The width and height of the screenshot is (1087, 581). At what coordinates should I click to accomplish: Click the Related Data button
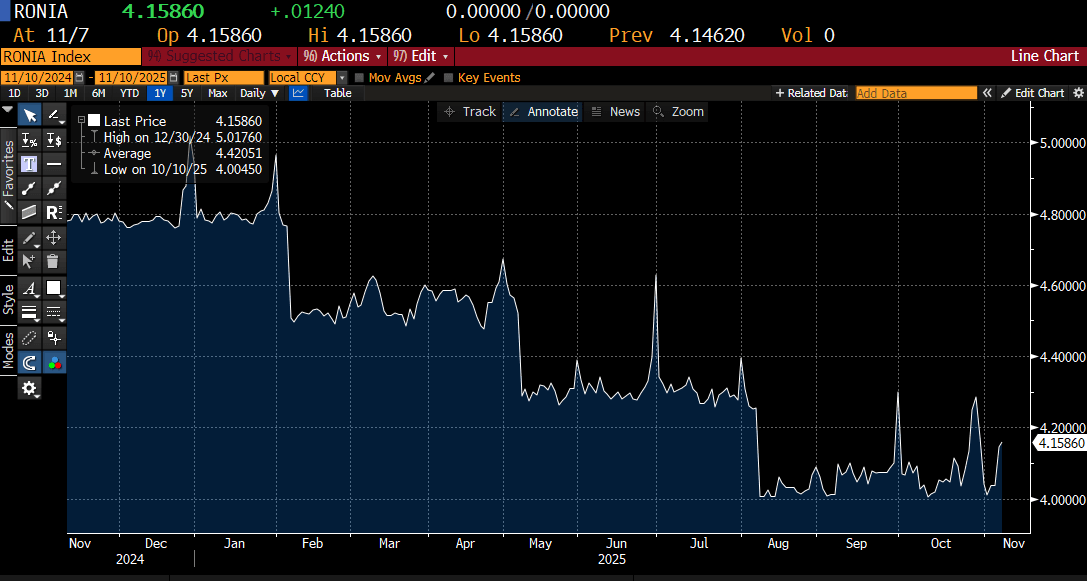tap(811, 93)
